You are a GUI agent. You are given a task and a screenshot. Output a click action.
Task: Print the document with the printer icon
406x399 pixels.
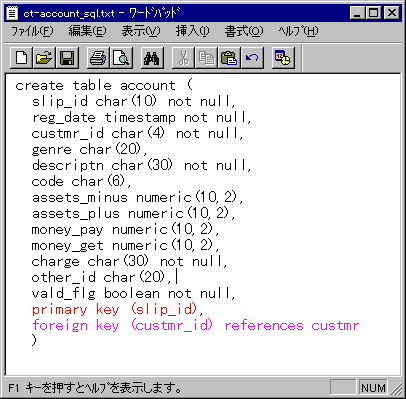tap(98, 58)
